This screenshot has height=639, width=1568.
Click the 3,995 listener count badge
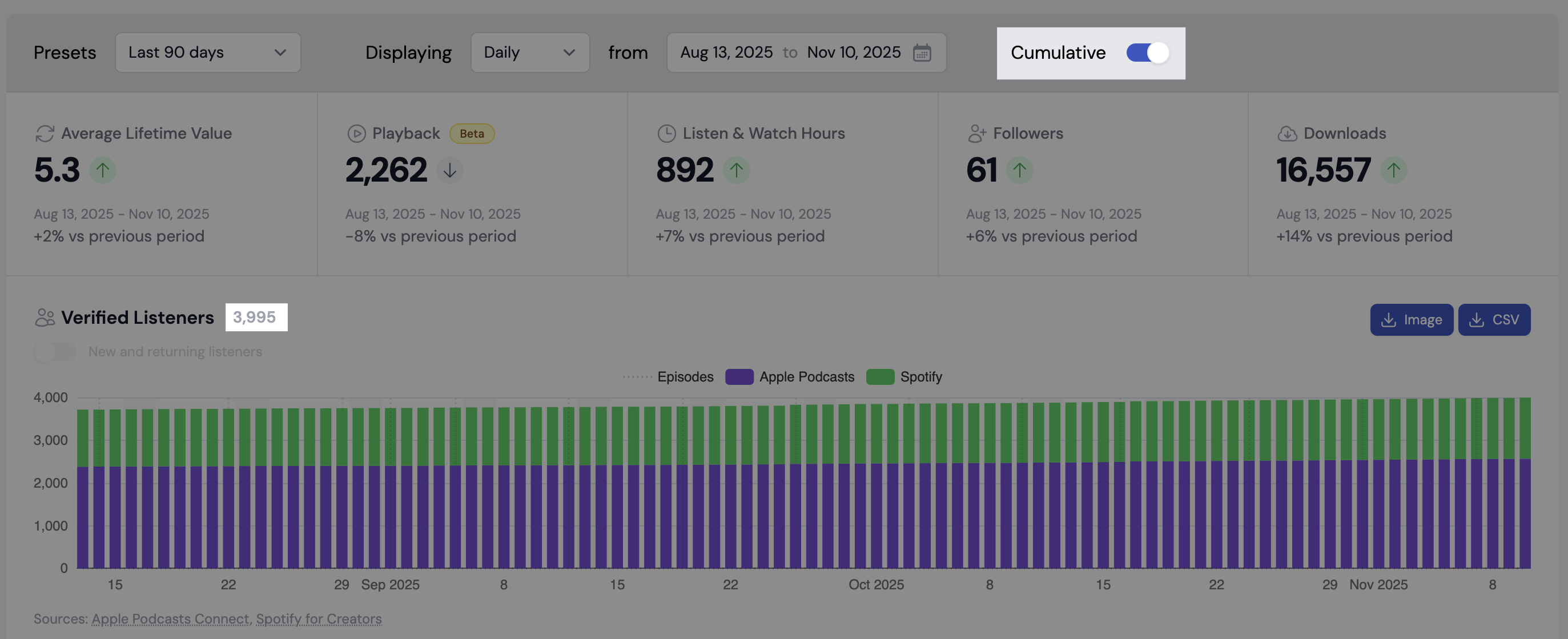[x=255, y=316]
